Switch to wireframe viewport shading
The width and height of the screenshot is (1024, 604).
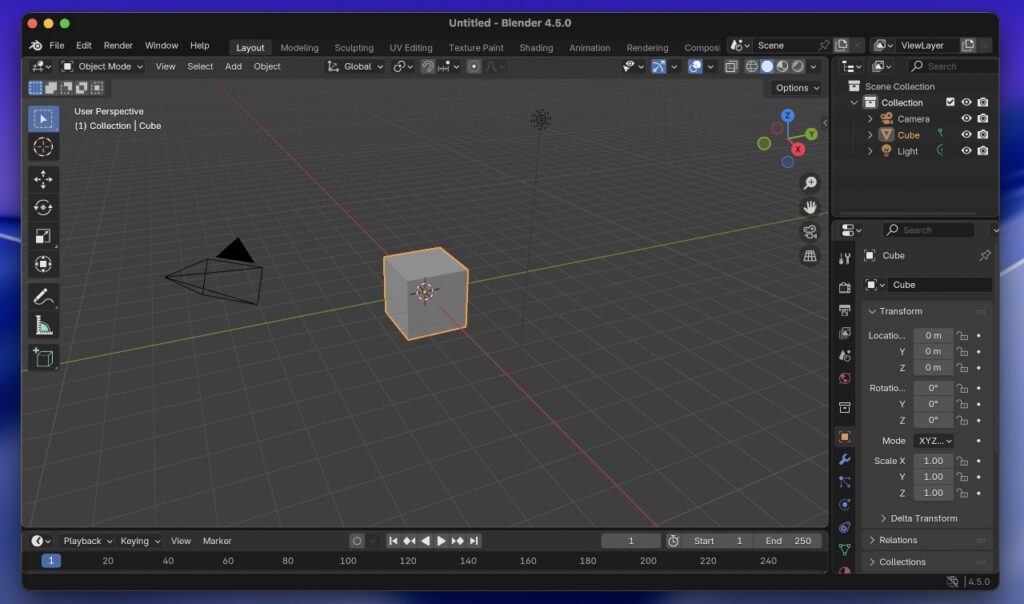pos(752,67)
